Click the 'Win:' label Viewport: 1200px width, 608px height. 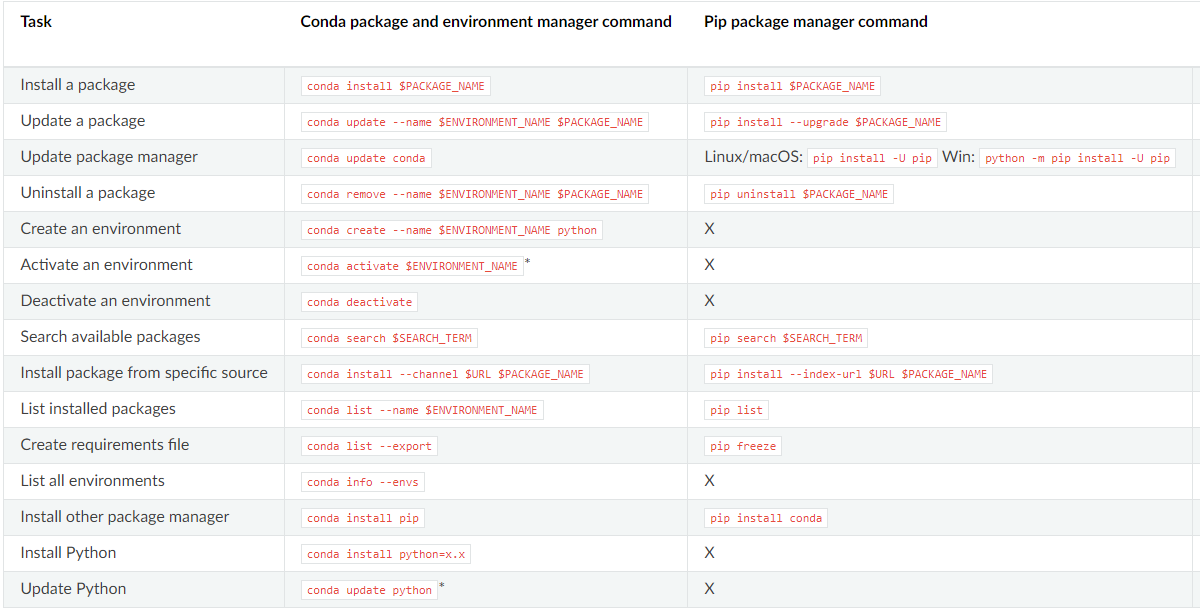[958, 157]
